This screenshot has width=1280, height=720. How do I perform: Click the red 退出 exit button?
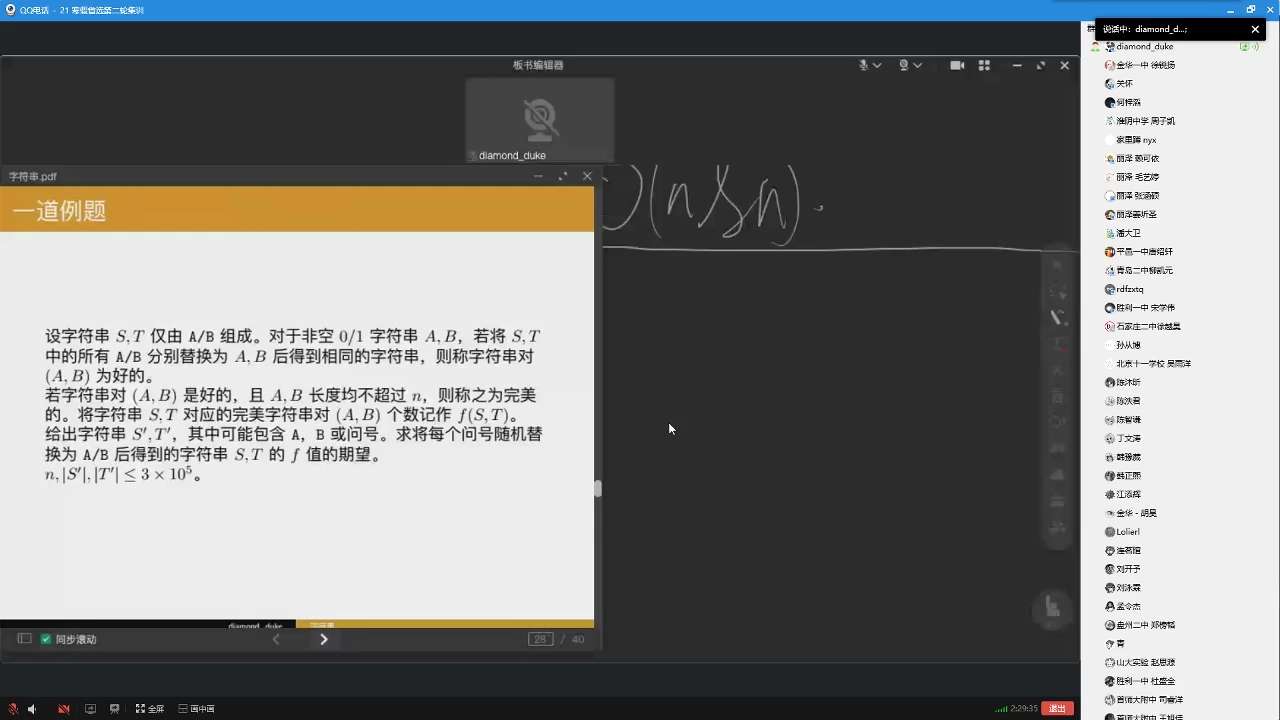[x=1057, y=708]
